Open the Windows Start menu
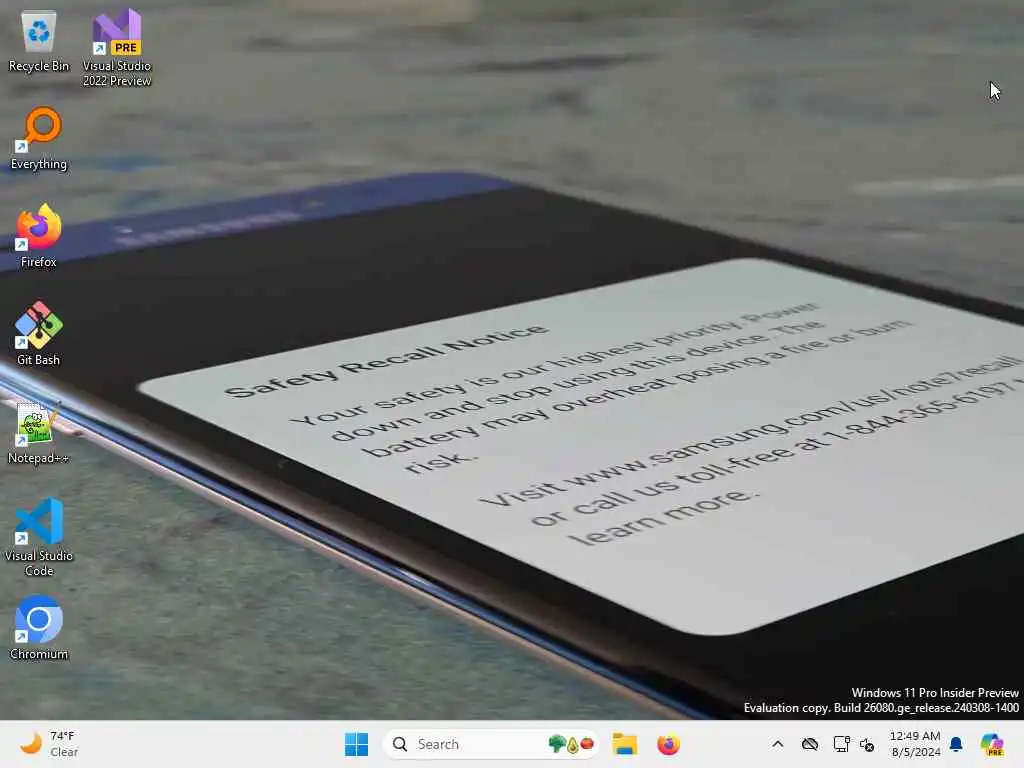 coord(357,744)
